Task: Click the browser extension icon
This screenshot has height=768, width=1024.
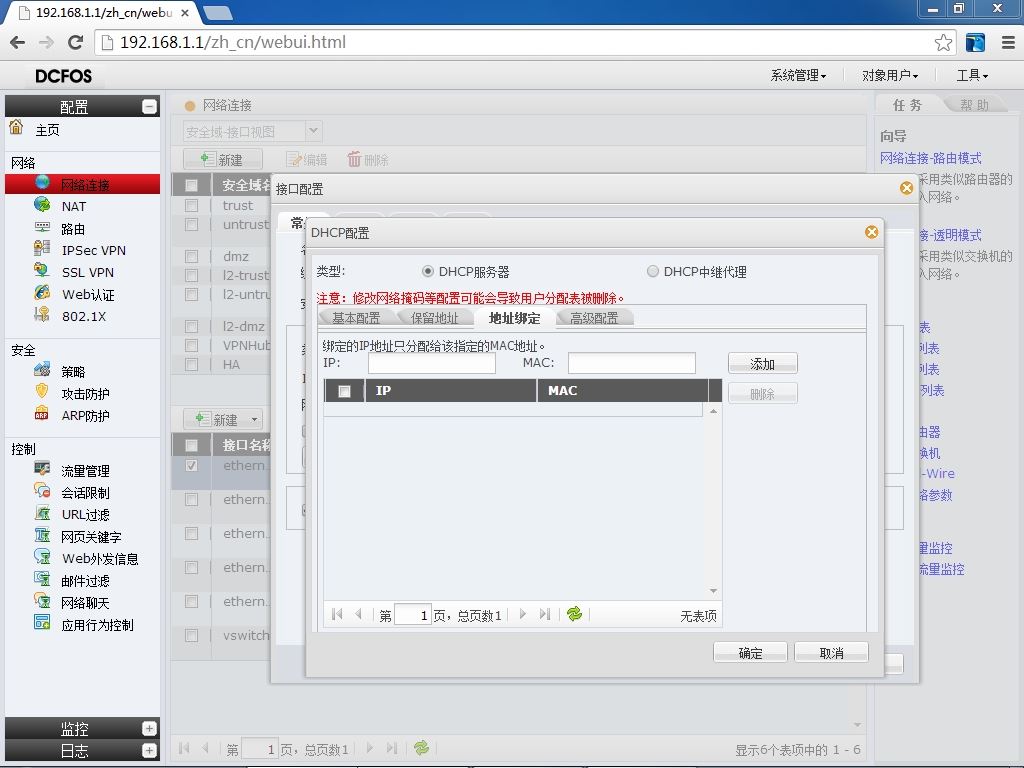Action: tap(975, 43)
